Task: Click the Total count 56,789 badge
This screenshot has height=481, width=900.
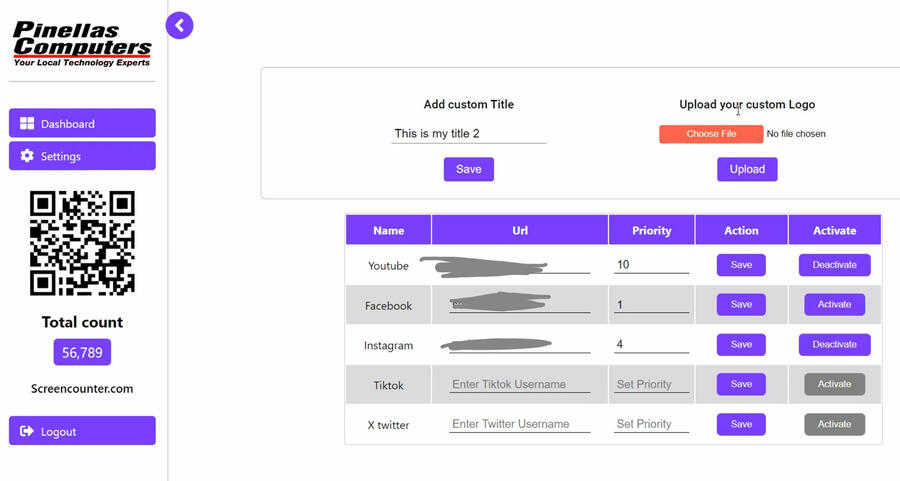Action: [x=82, y=352]
